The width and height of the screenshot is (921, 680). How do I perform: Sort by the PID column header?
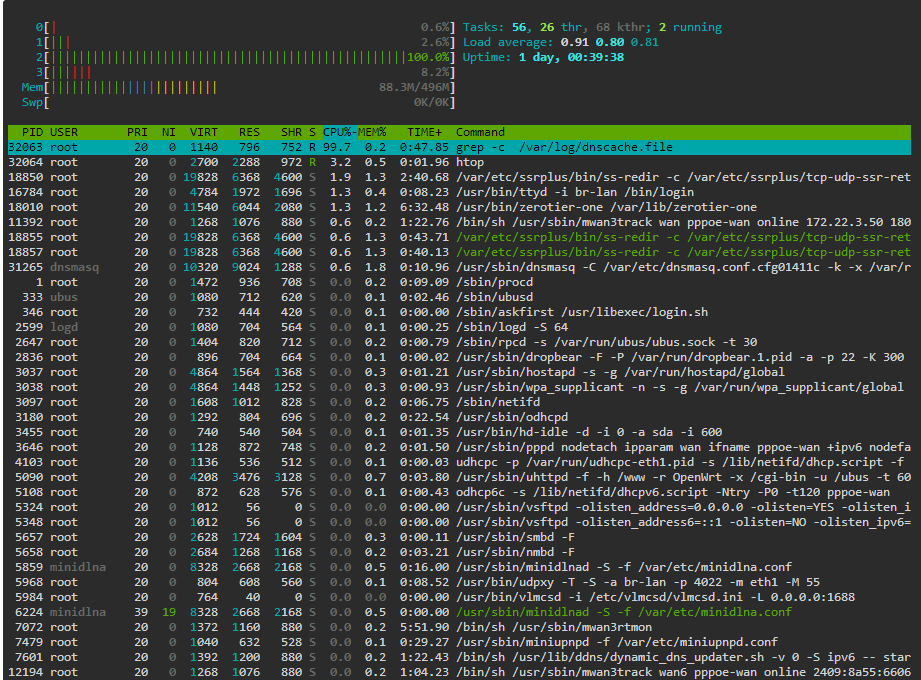point(32,132)
